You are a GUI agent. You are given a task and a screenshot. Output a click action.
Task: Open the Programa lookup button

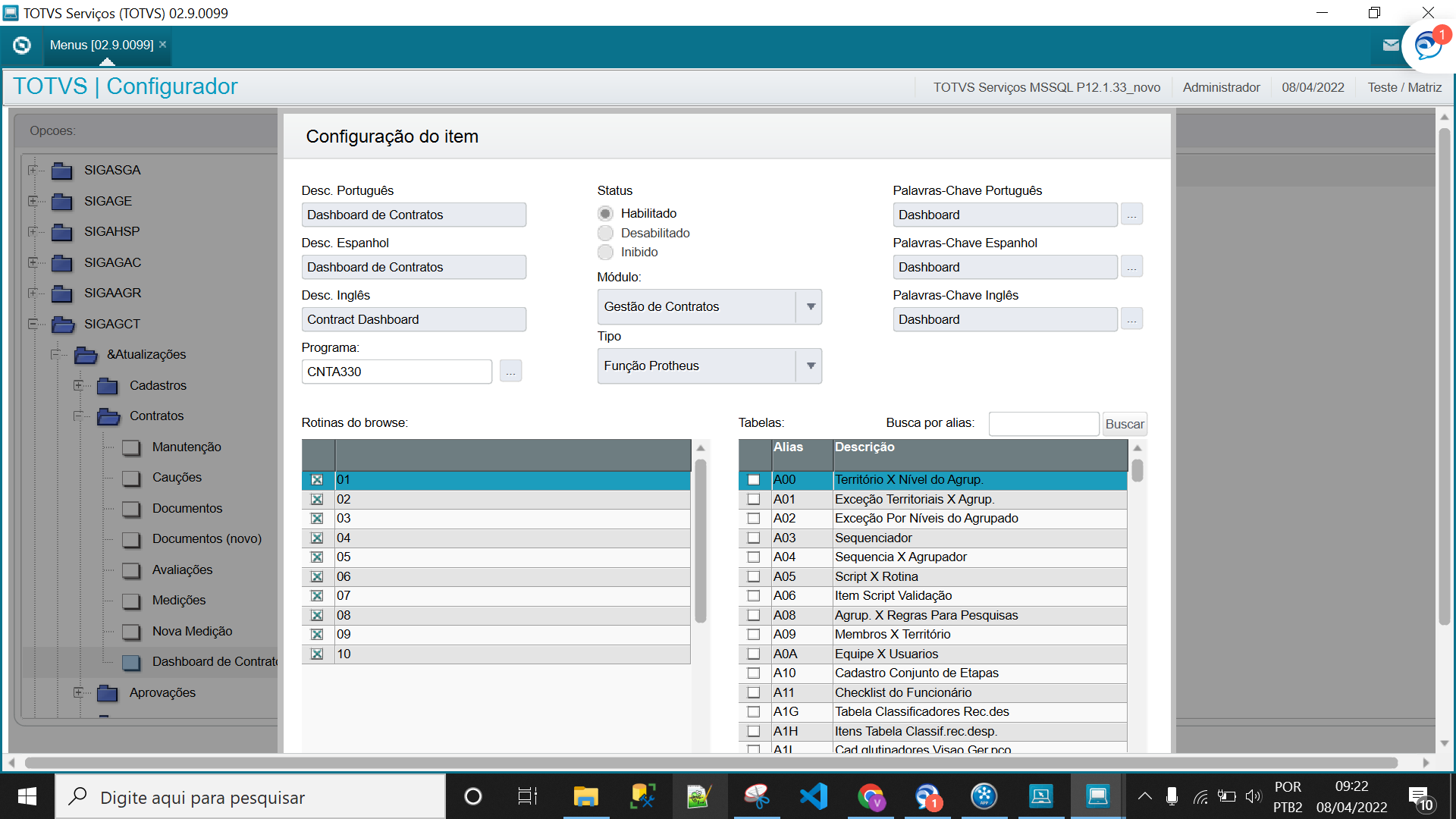click(510, 372)
